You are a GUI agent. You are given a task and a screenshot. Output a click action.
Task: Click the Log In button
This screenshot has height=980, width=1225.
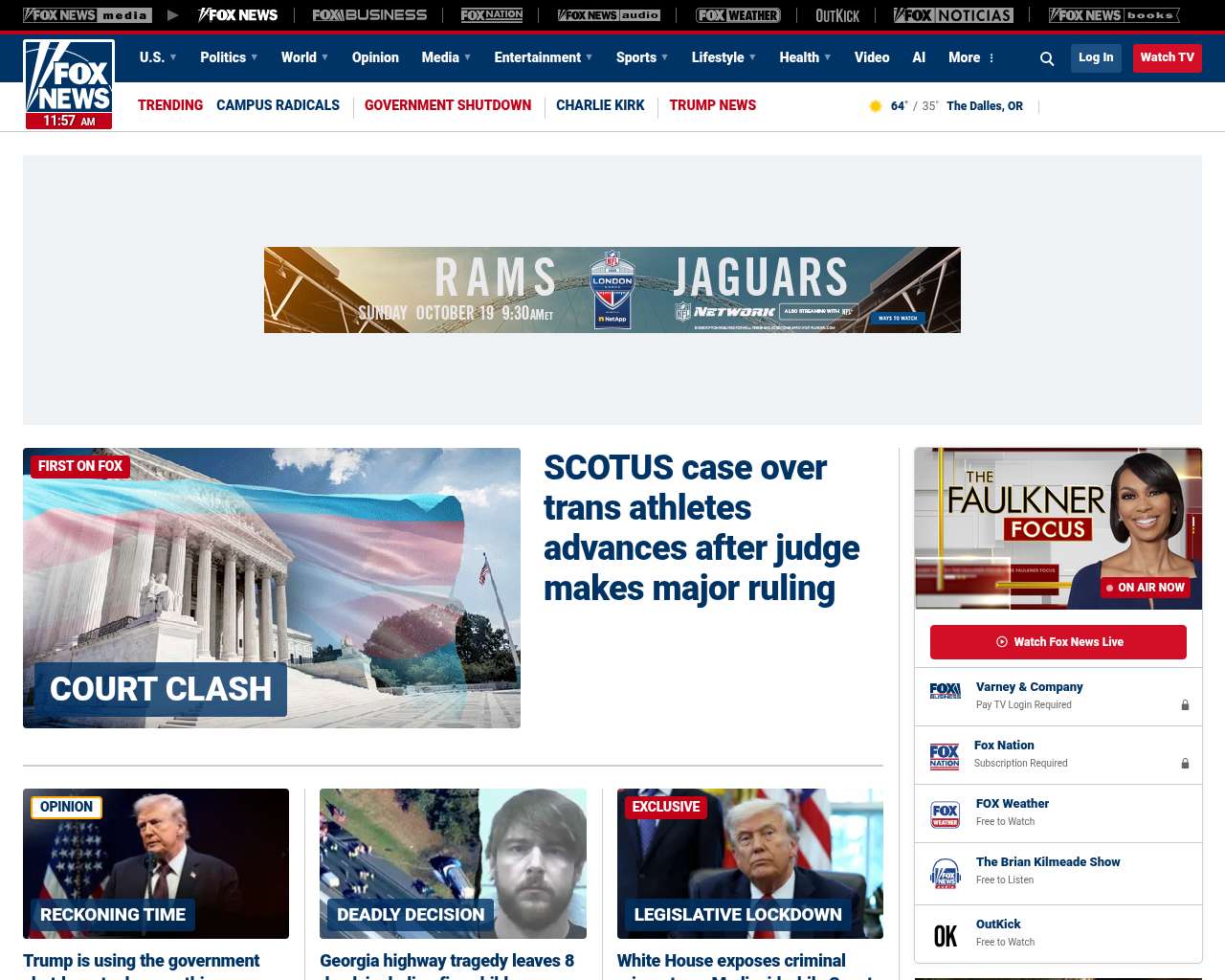coord(1096,57)
